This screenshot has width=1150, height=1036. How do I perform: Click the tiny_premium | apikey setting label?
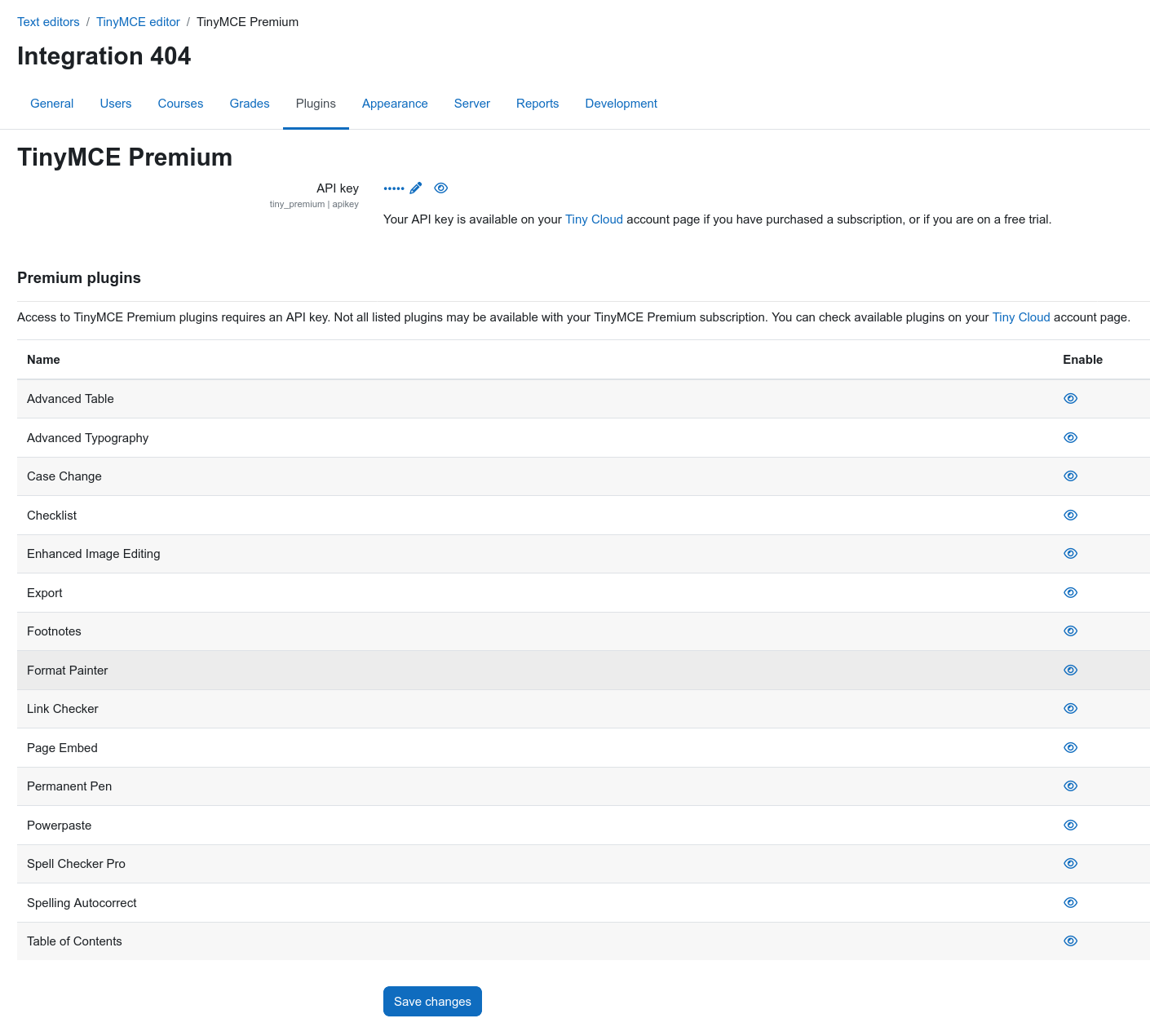point(314,204)
